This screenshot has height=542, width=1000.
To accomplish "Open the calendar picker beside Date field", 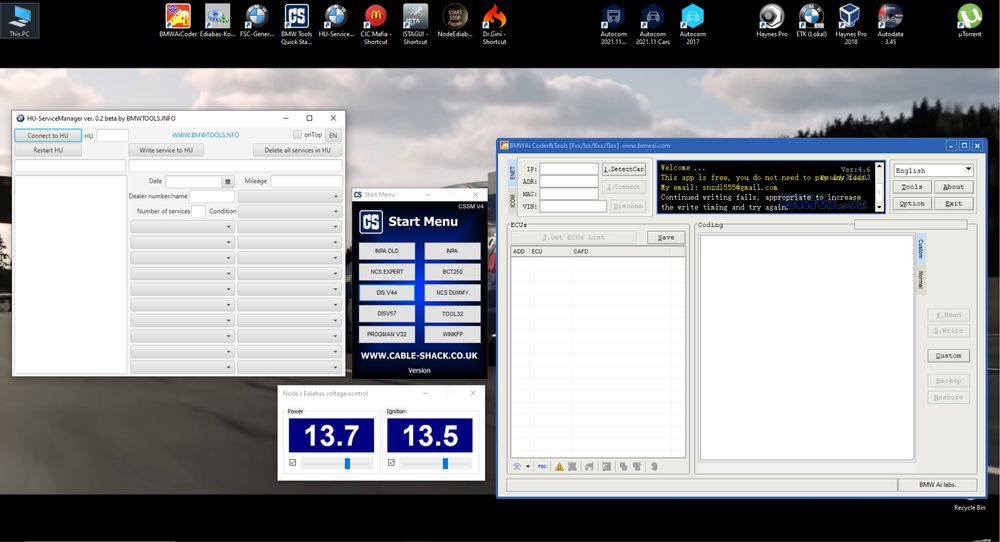I will click(228, 182).
